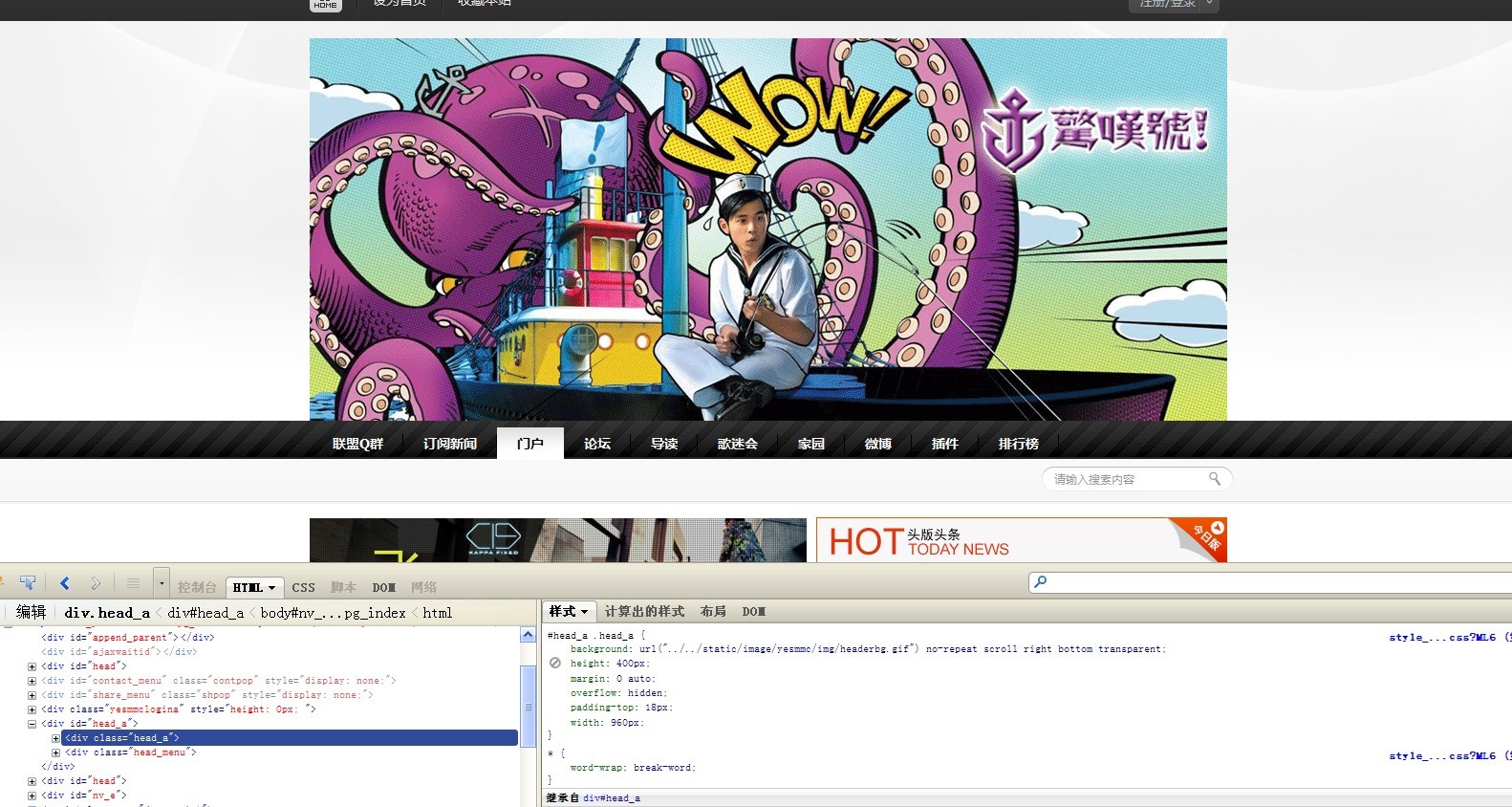
Task: Switch to the 控制台 panel tab
Action: [x=197, y=587]
